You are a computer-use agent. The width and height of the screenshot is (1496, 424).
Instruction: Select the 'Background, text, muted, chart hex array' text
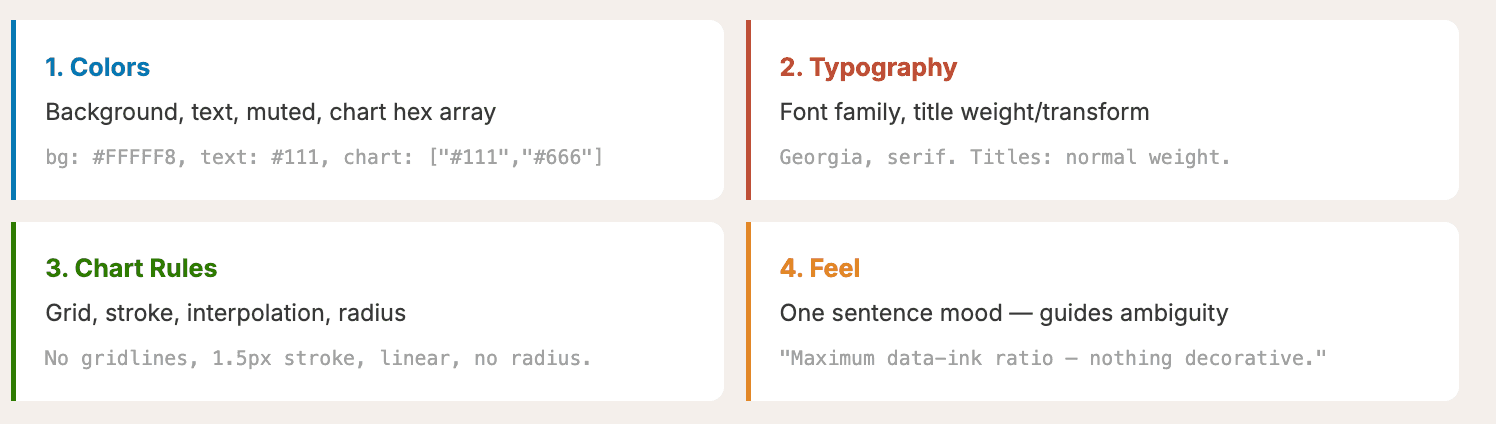270,112
